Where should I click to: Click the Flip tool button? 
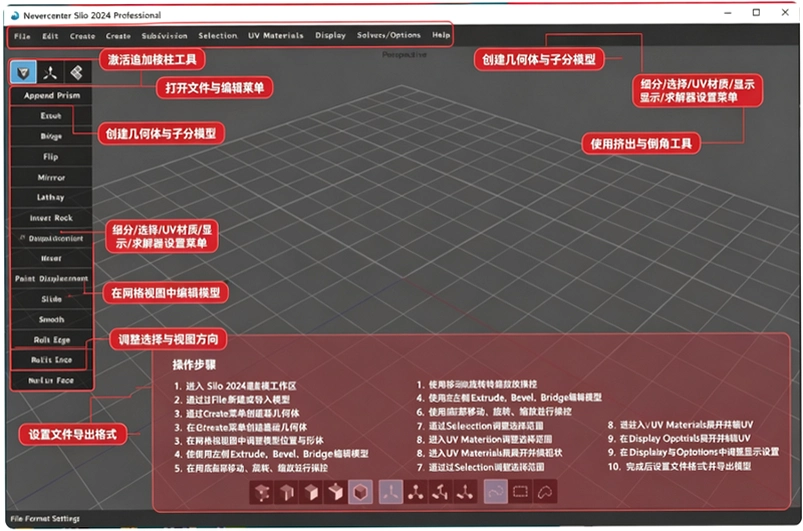[51, 157]
